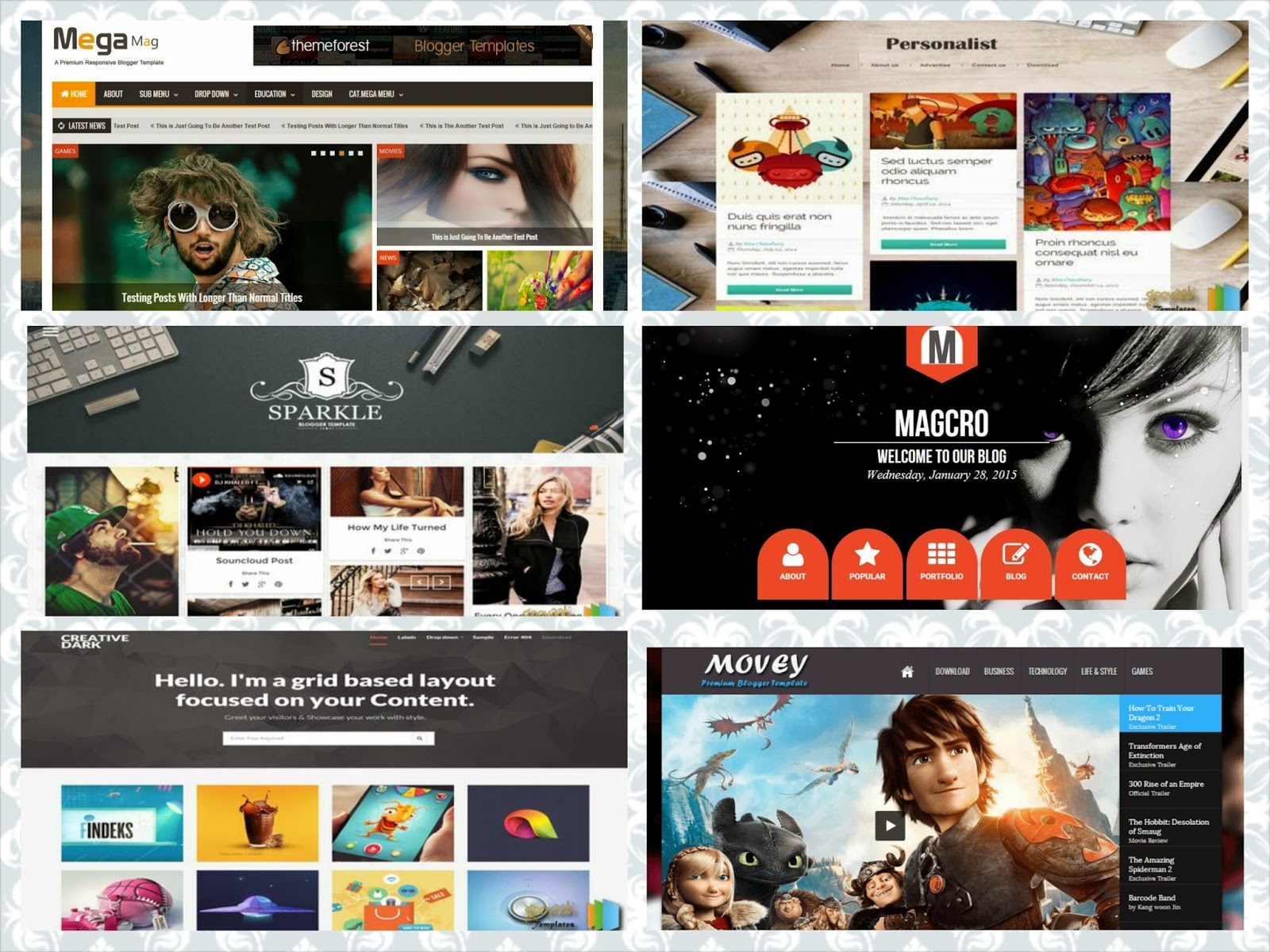
Task: Click Read More under "Sed luctus semper odio"
Action: coord(943,244)
